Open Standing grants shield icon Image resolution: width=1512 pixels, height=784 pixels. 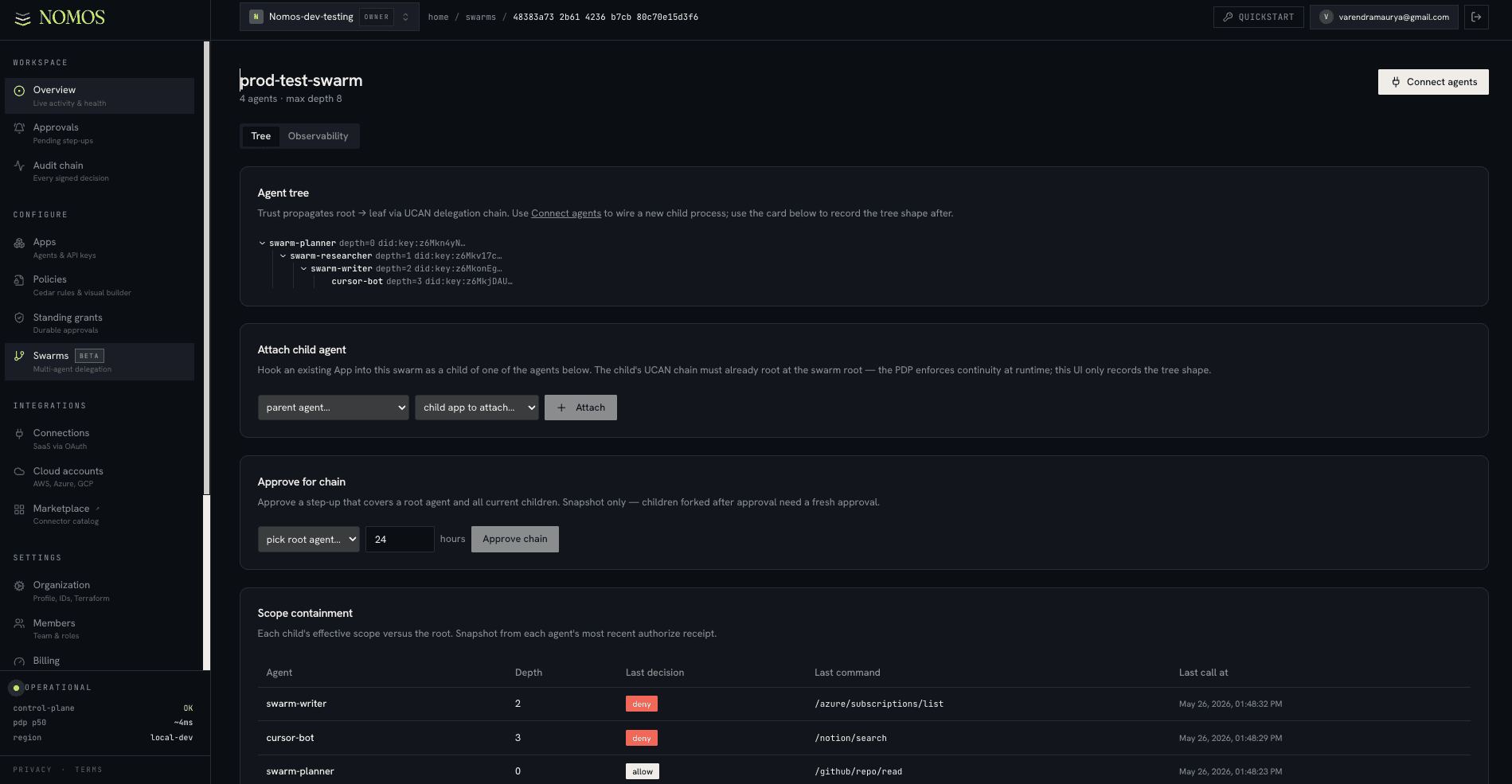pos(19,318)
